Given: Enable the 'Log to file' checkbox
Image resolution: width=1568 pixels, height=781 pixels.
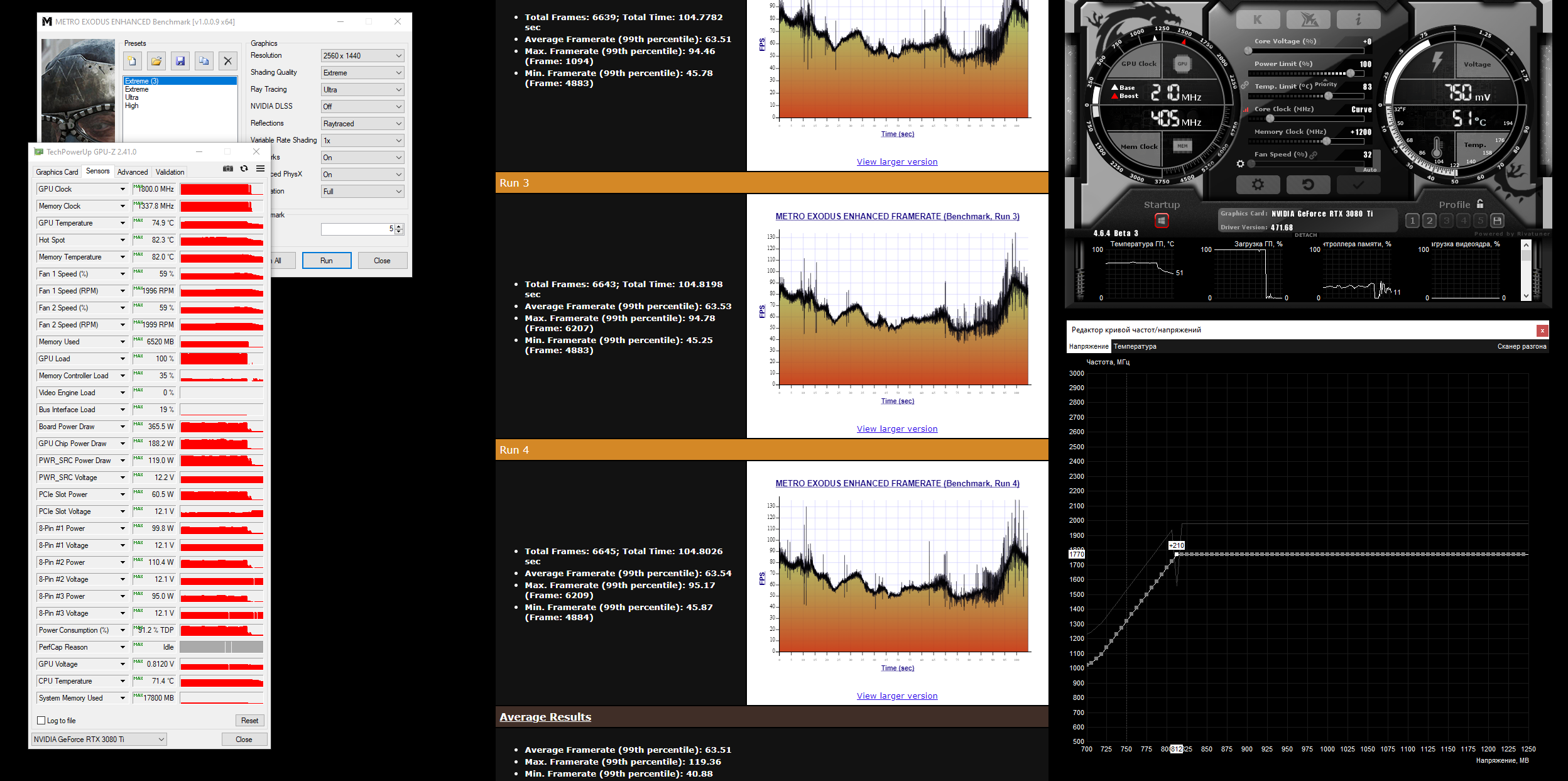Looking at the screenshot, I should (x=41, y=721).
